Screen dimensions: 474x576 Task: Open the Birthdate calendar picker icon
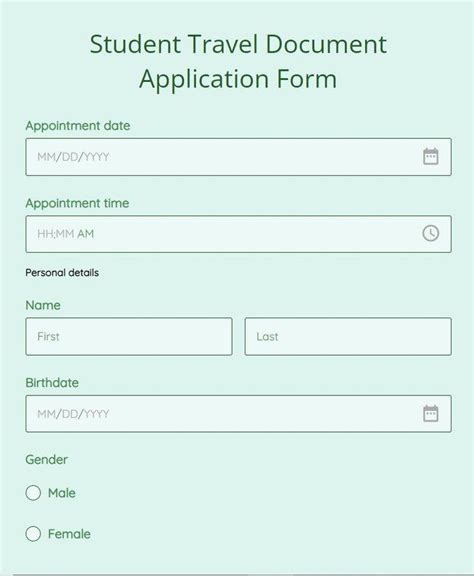(x=430, y=414)
